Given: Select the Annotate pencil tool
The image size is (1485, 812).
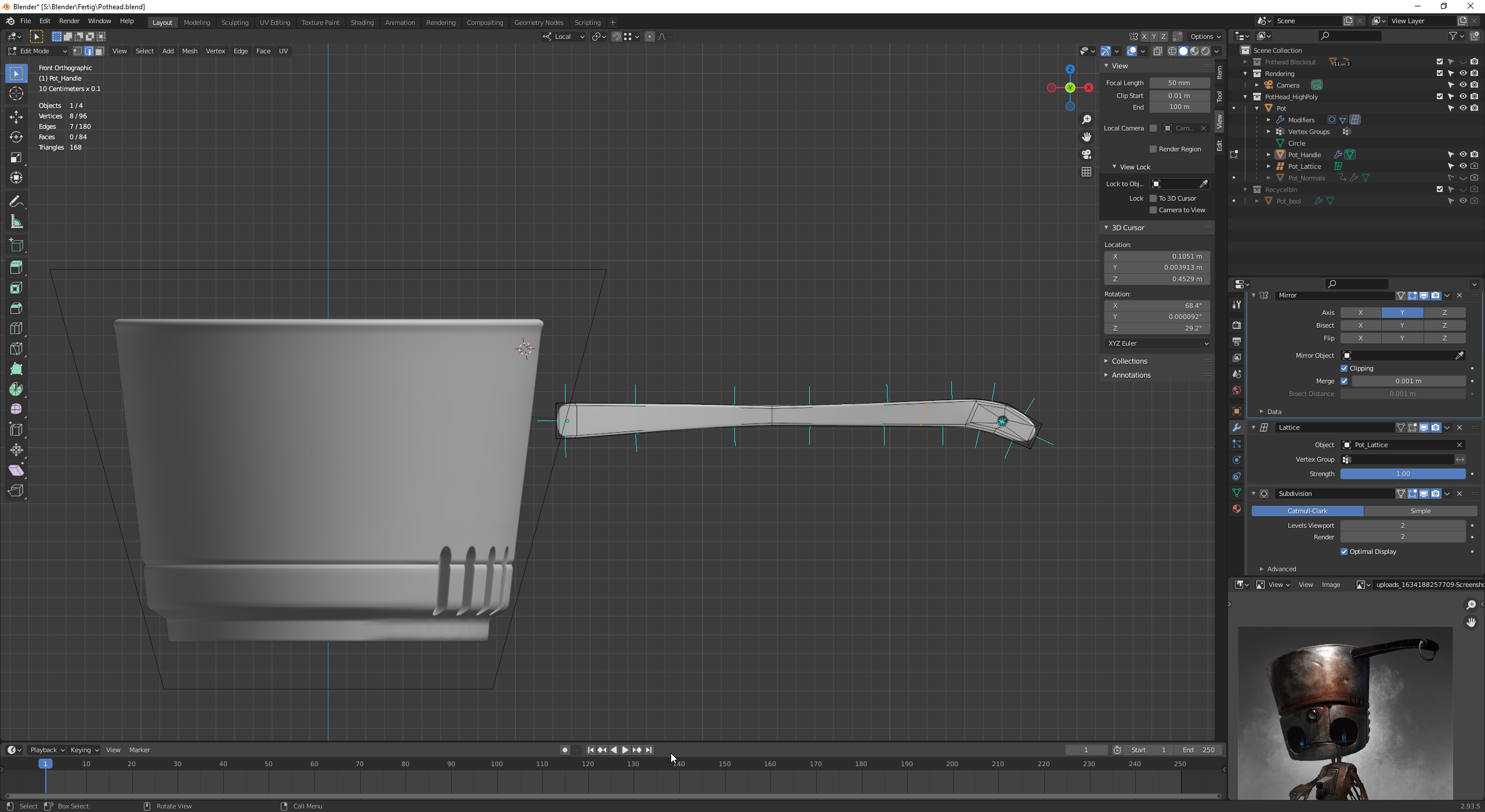Looking at the screenshot, I should point(16,201).
